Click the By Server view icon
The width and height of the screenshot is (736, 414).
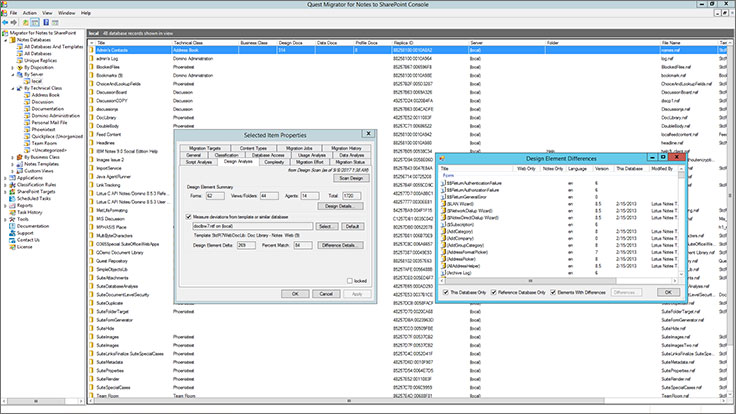[x=20, y=74]
